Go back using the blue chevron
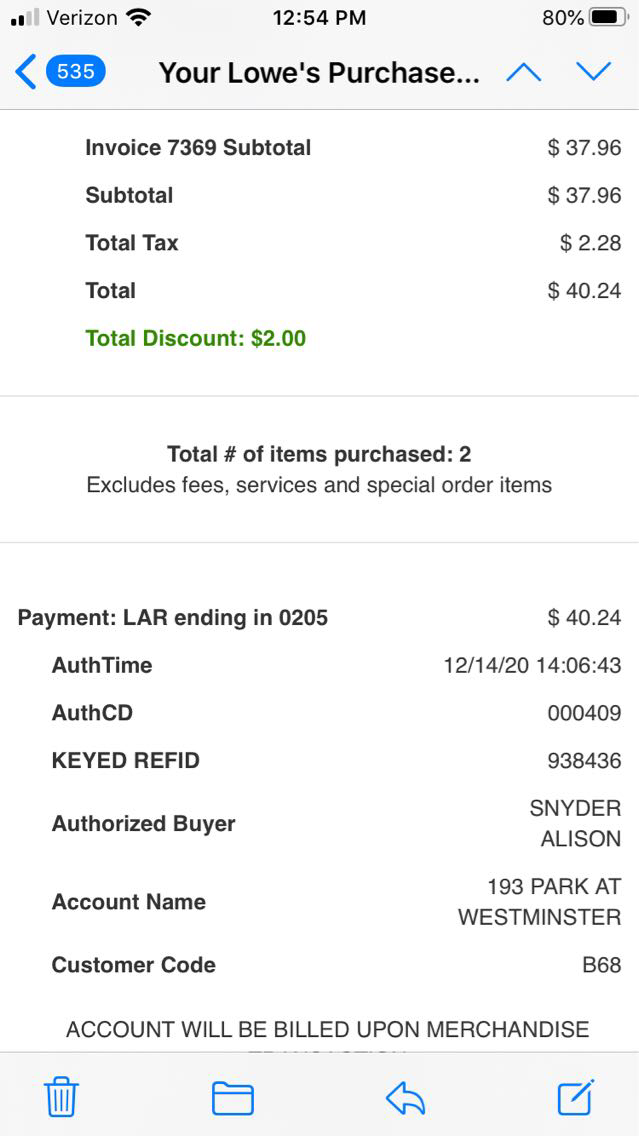Viewport: 639px width, 1136px height. [x=26, y=72]
